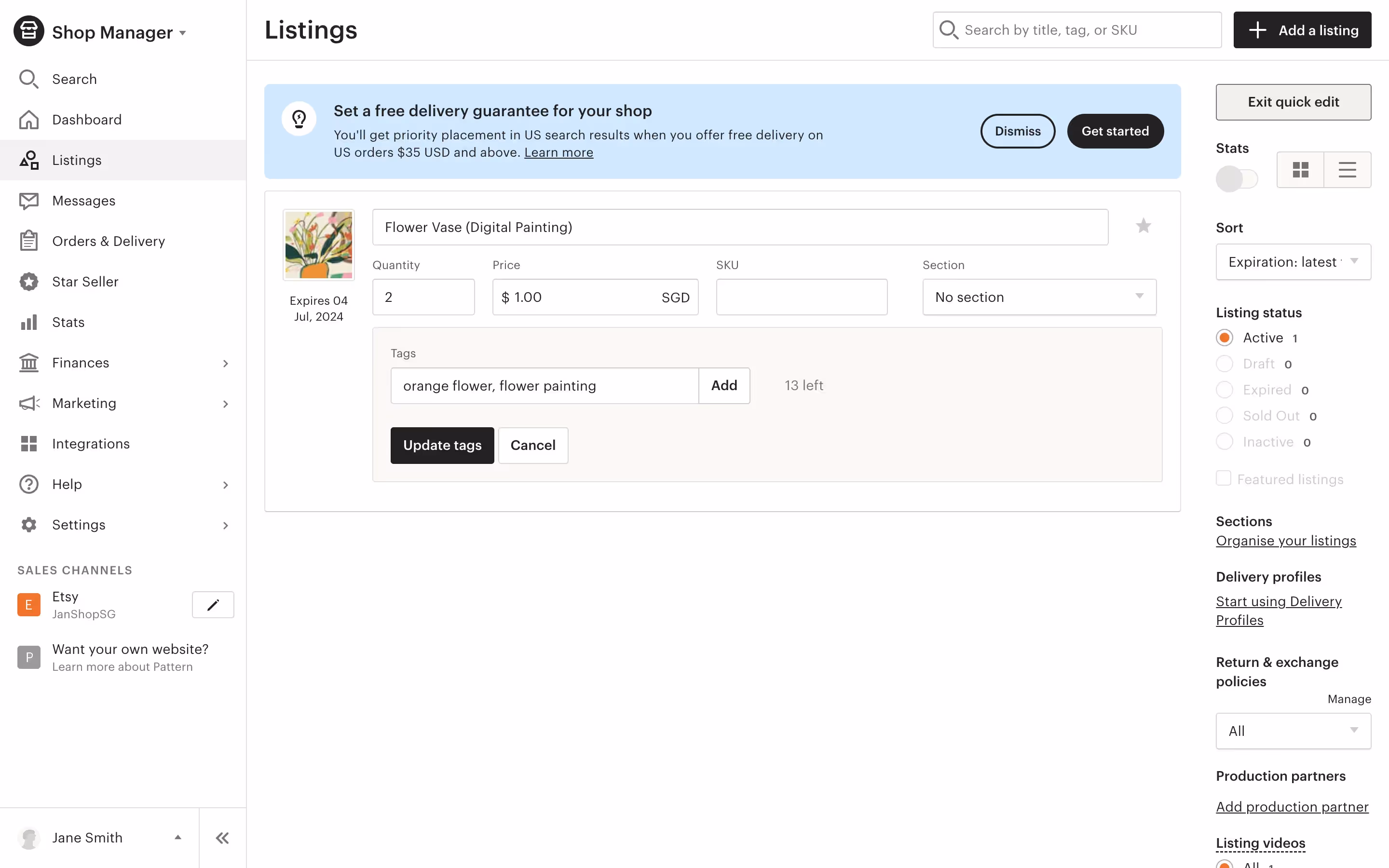1389x868 pixels.
Task: Open the Star Seller page
Action: 85,282
